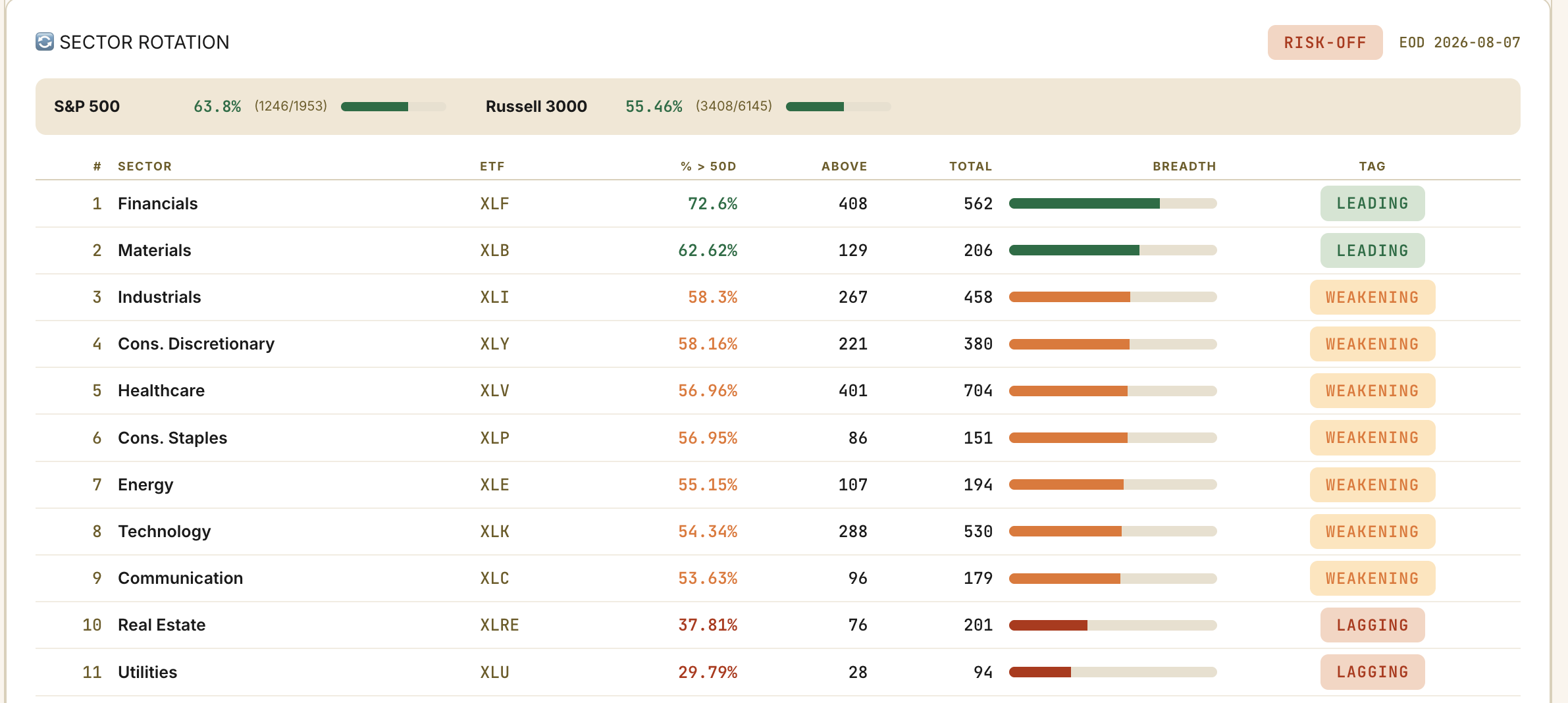Click the XLY ticker symbol
This screenshot has width=1568, height=703.
point(495,344)
